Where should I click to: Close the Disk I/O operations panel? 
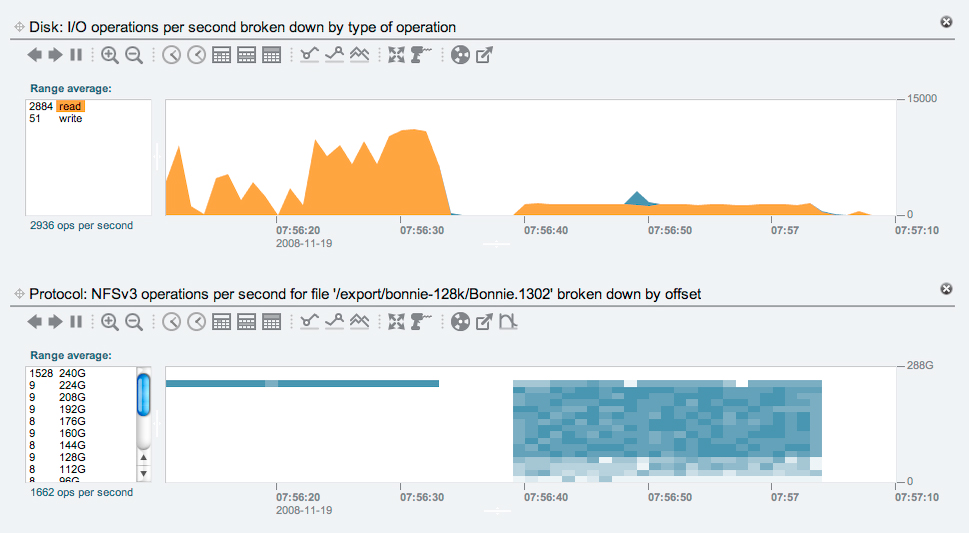946,22
